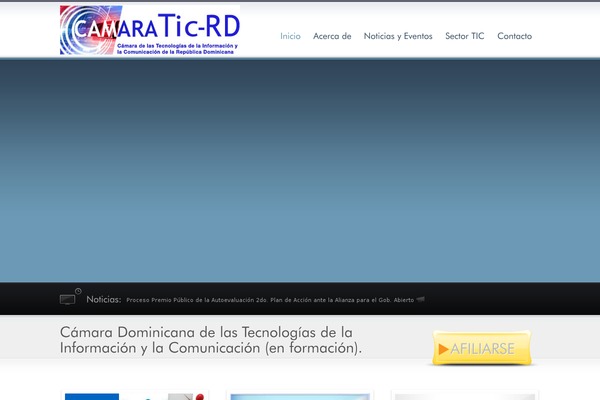Click the news monitor icon beside Noticias
The image size is (600, 400).
coord(70,297)
